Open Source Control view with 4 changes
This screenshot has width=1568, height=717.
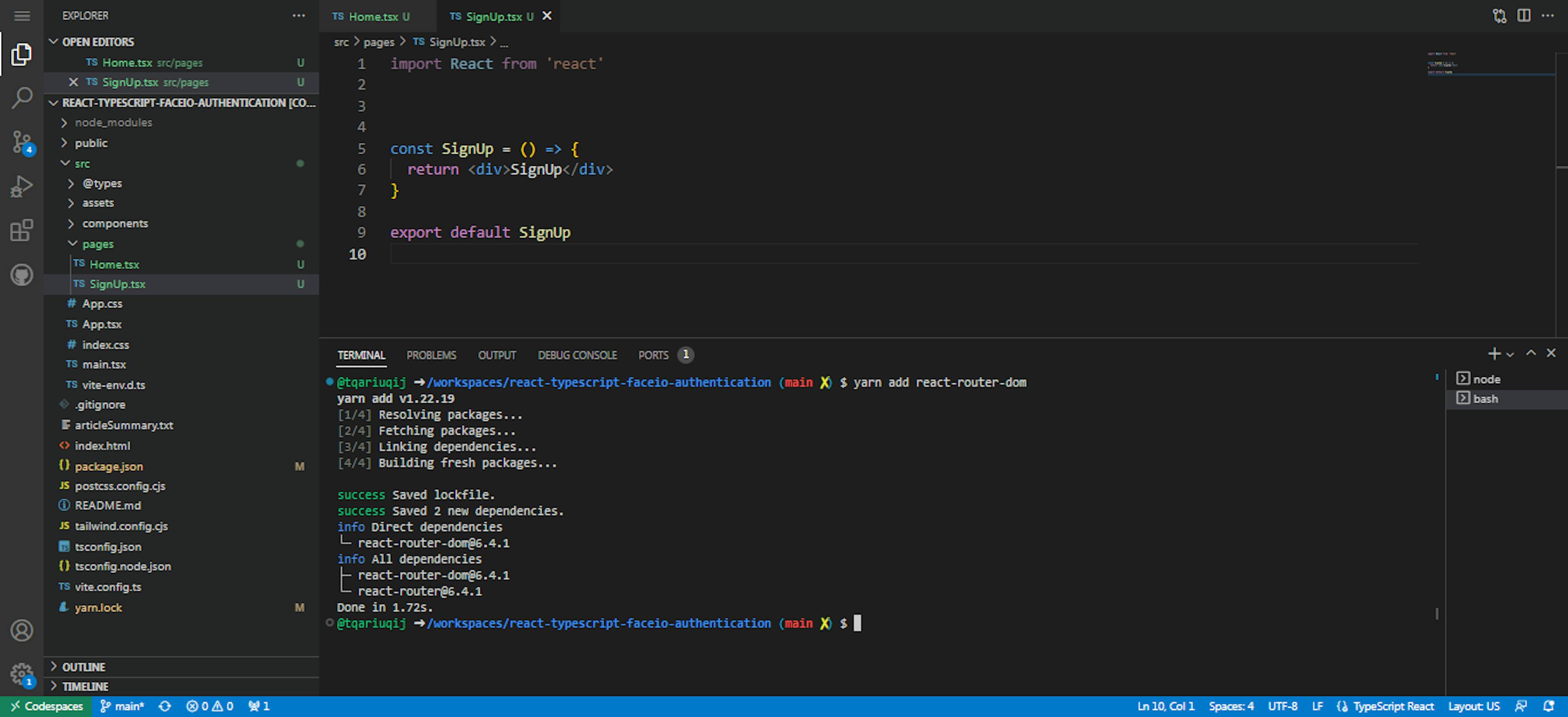coord(22,142)
